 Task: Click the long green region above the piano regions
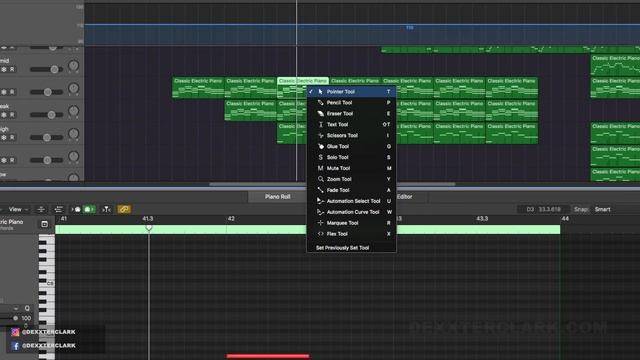click(510, 50)
